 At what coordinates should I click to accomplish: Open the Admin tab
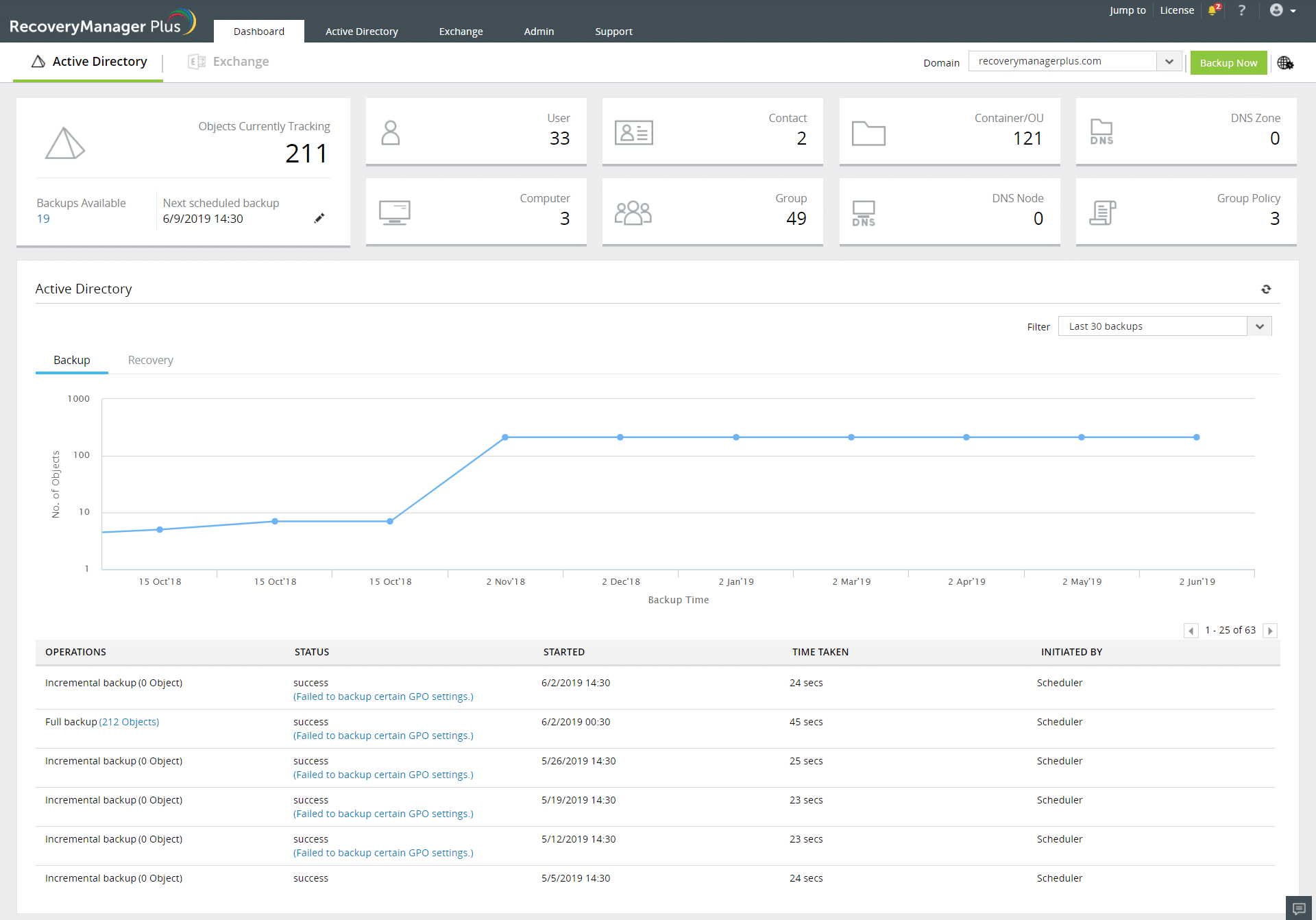click(x=539, y=32)
